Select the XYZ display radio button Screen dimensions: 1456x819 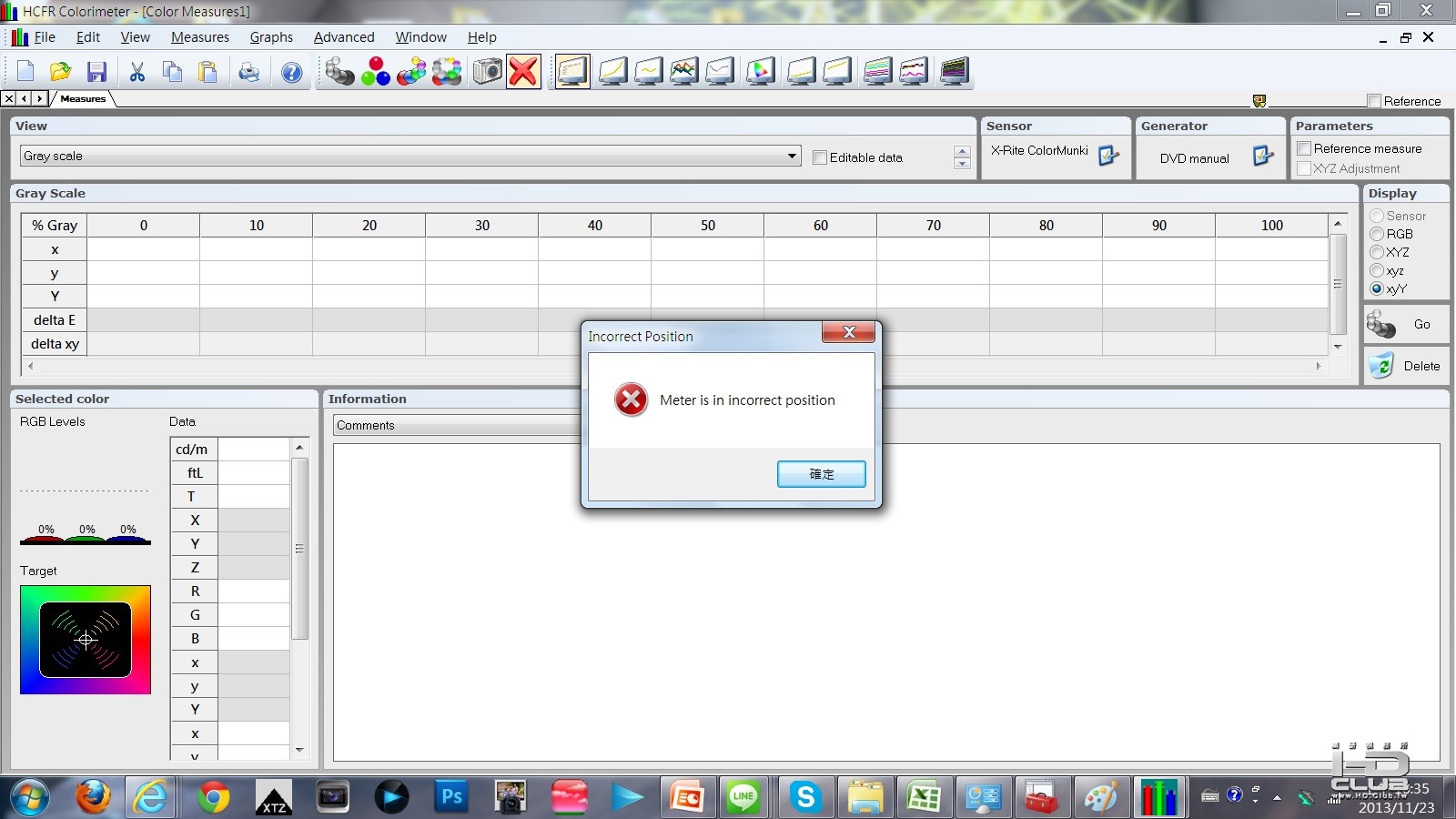(1377, 252)
